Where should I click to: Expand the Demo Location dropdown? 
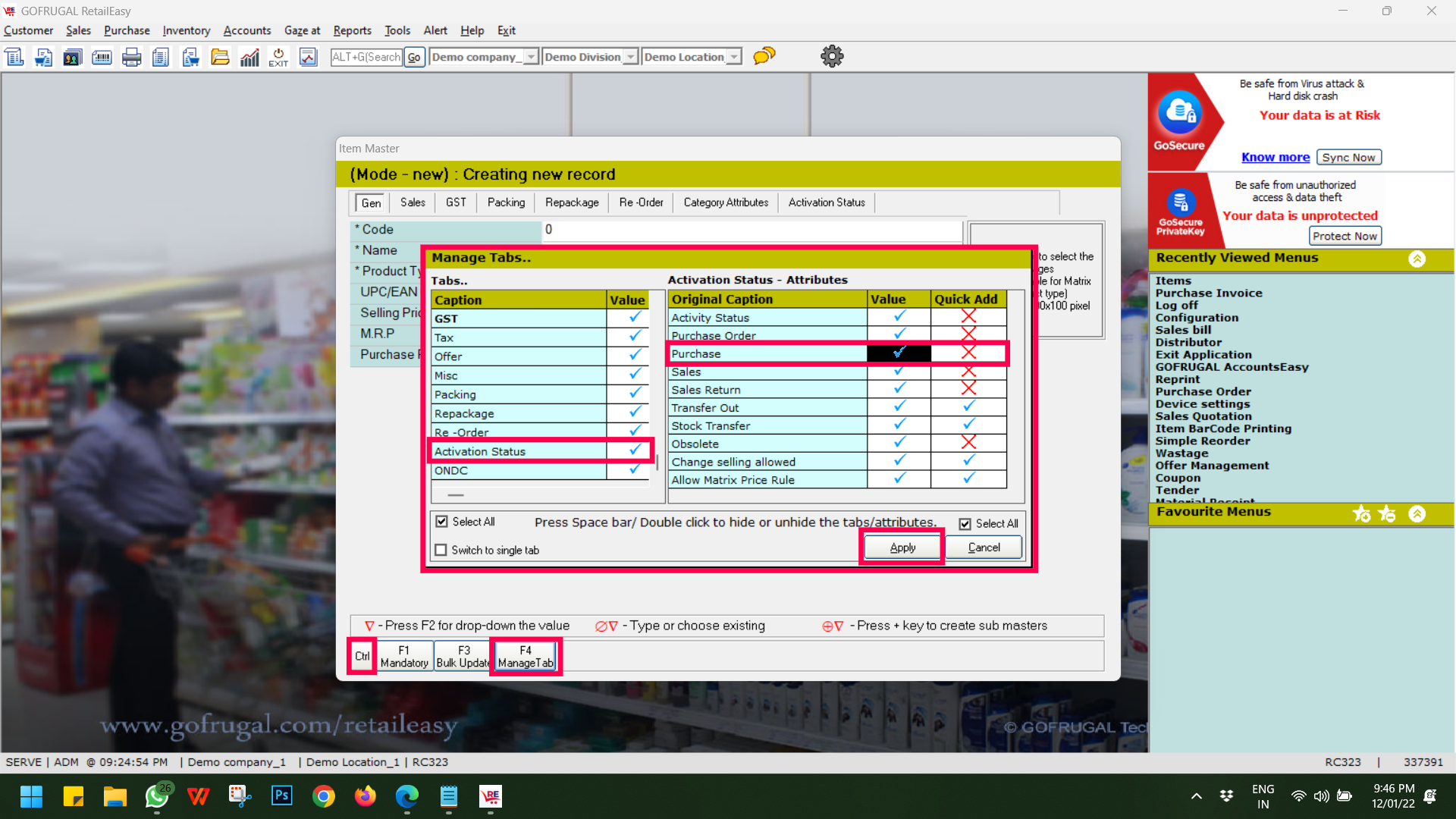(733, 57)
